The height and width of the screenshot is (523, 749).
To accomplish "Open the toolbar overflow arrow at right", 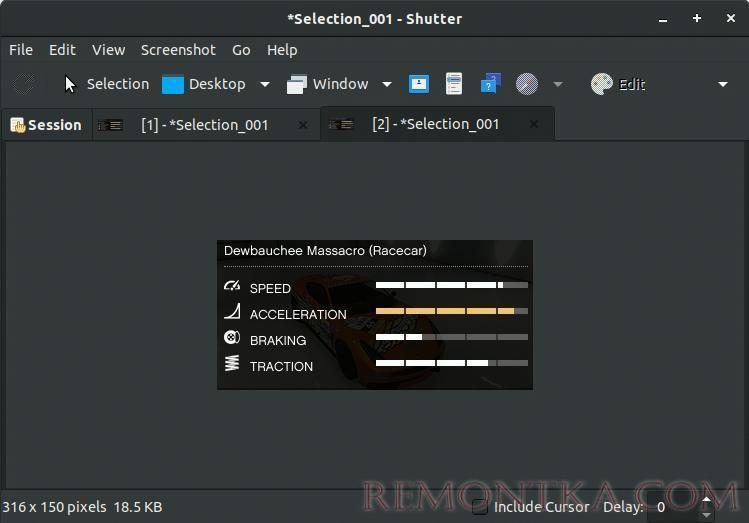I will click(x=723, y=85).
